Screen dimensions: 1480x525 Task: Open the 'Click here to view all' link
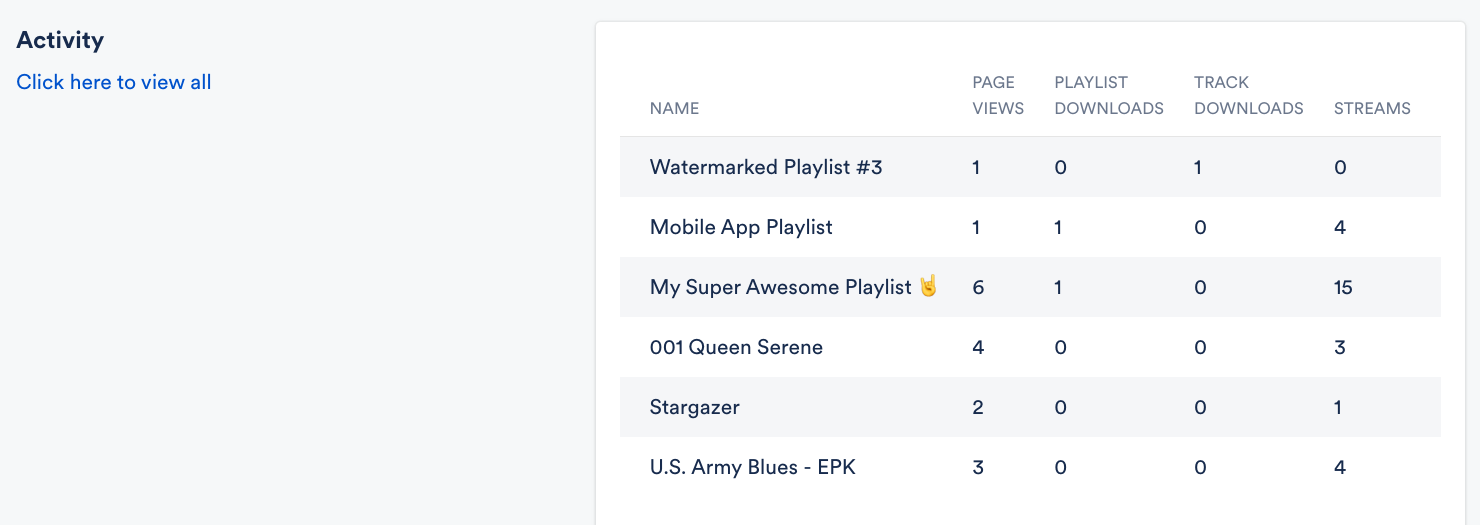point(114,82)
